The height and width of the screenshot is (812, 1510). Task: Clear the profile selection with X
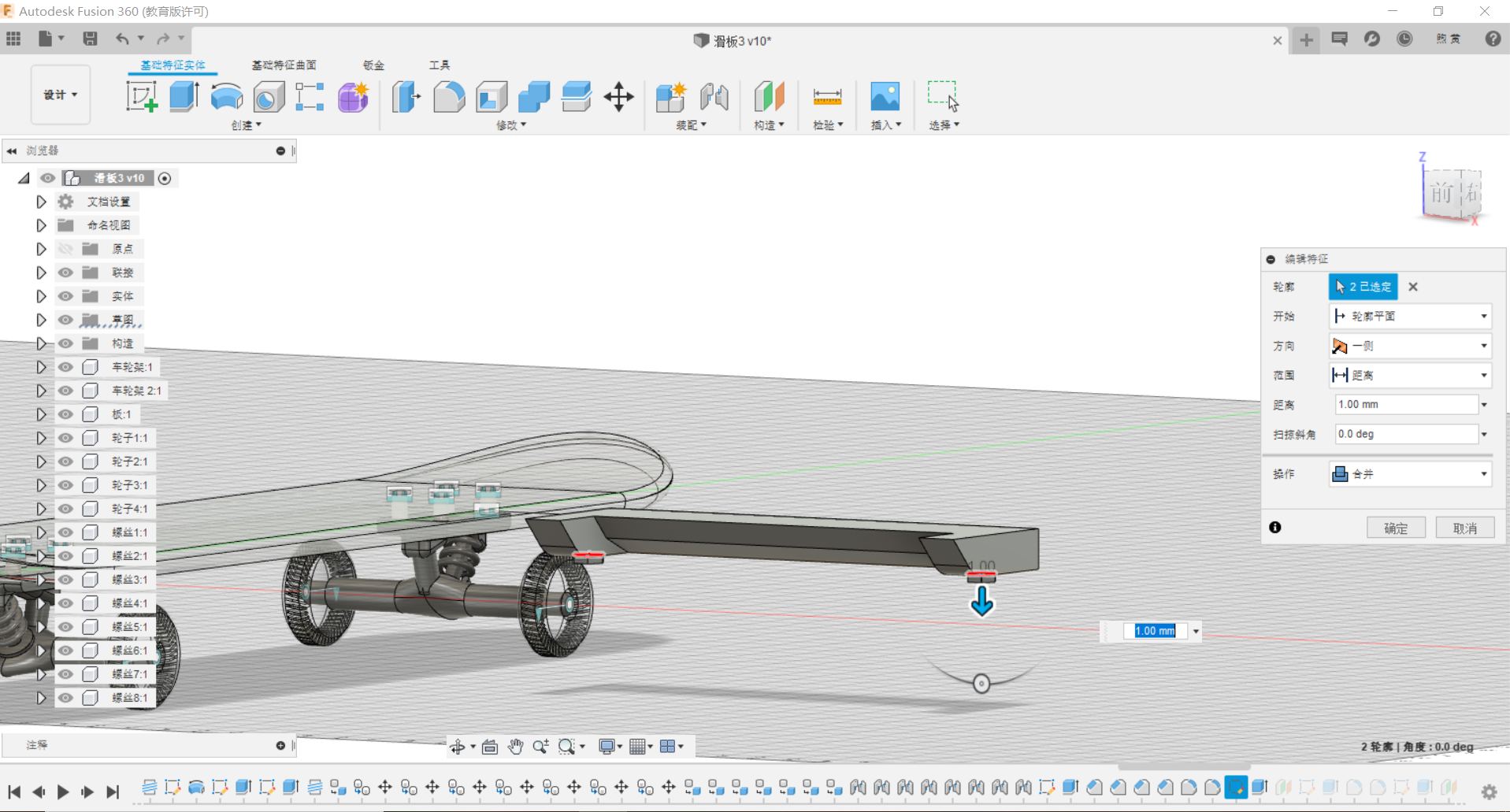pyautogui.click(x=1413, y=287)
